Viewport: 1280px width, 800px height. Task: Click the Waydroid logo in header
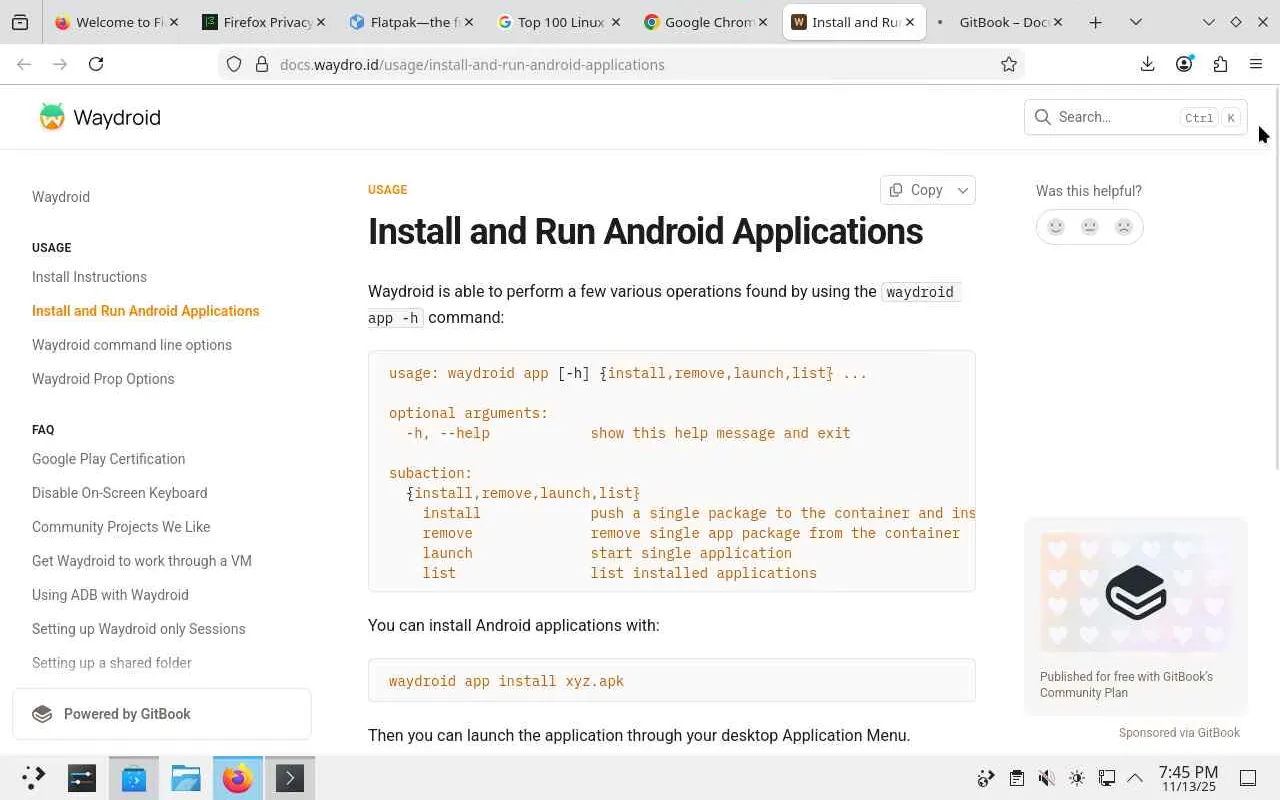click(x=99, y=117)
